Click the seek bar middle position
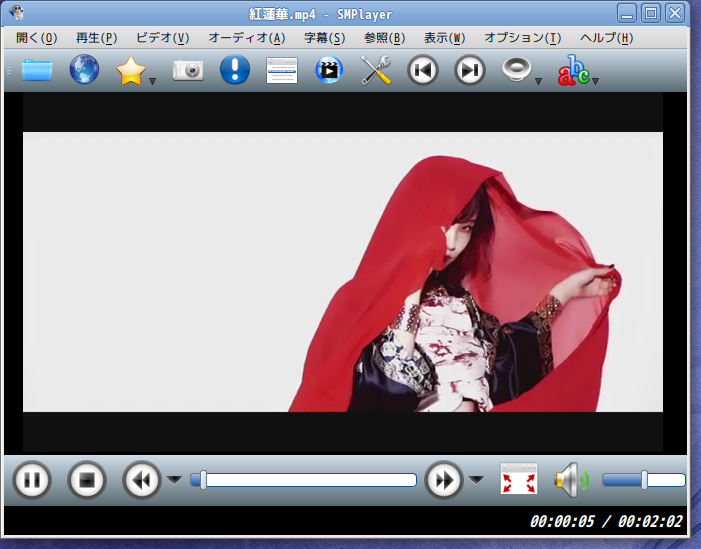The width and height of the screenshot is (701, 549). click(x=304, y=480)
